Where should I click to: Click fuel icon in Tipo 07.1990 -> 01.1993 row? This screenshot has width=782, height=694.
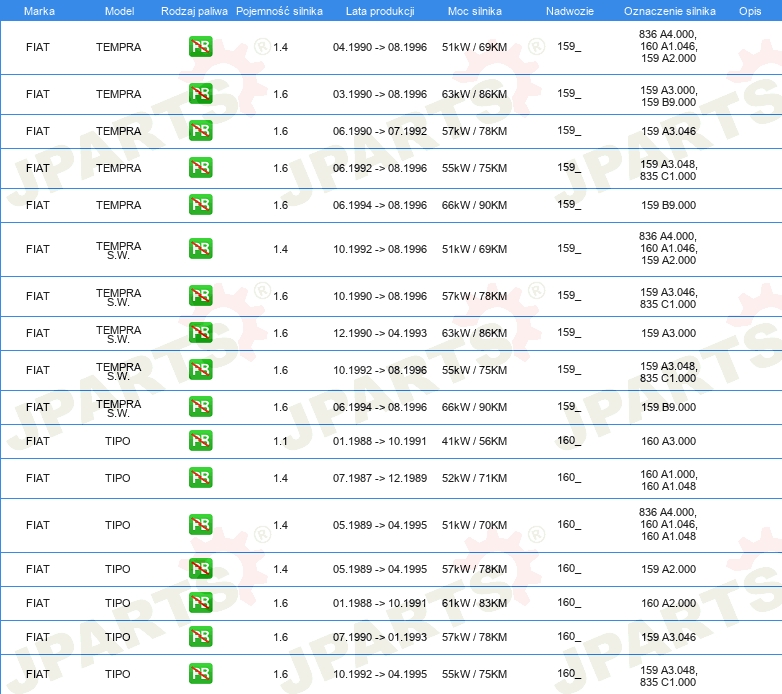pyautogui.click(x=200, y=636)
